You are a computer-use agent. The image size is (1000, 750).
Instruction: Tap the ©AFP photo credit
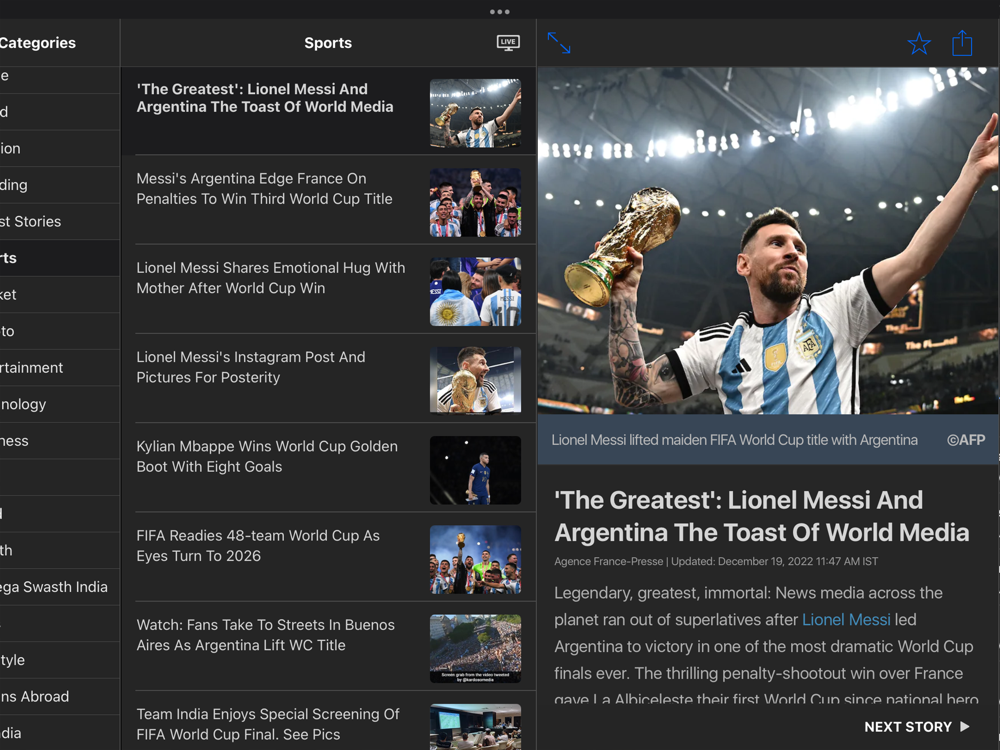point(966,440)
